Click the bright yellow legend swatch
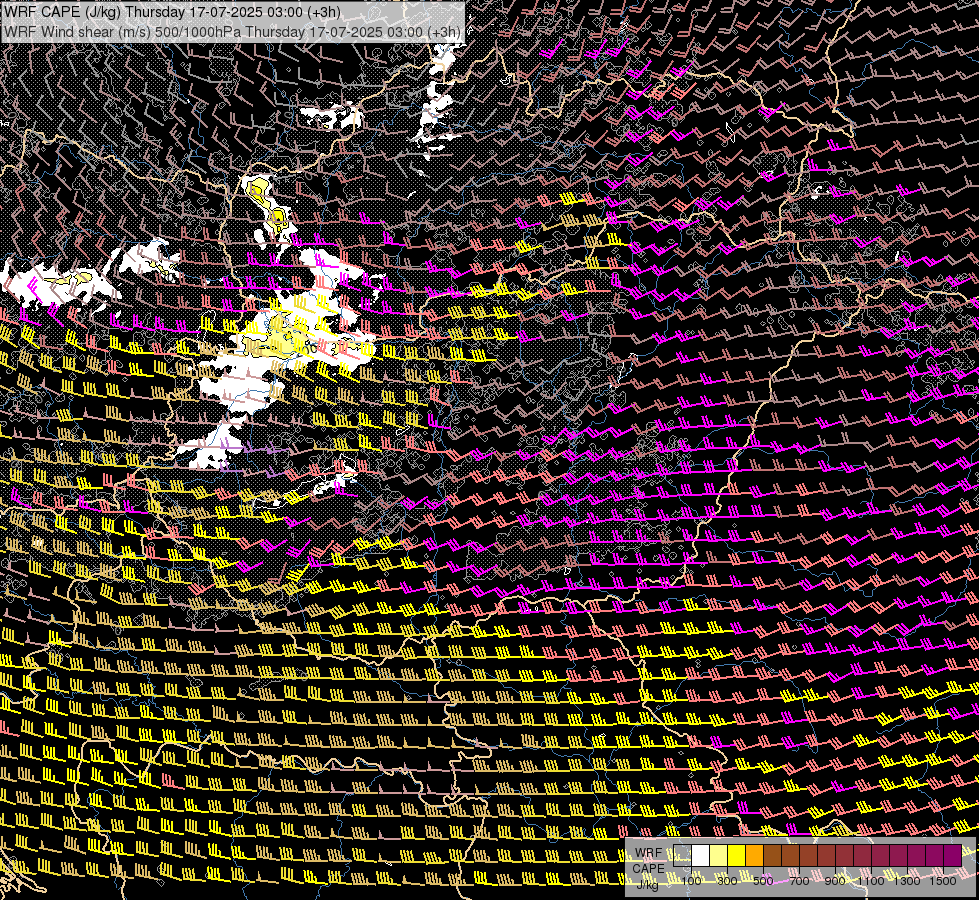Image resolution: width=979 pixels, height=900 pixels. (737, 856)
